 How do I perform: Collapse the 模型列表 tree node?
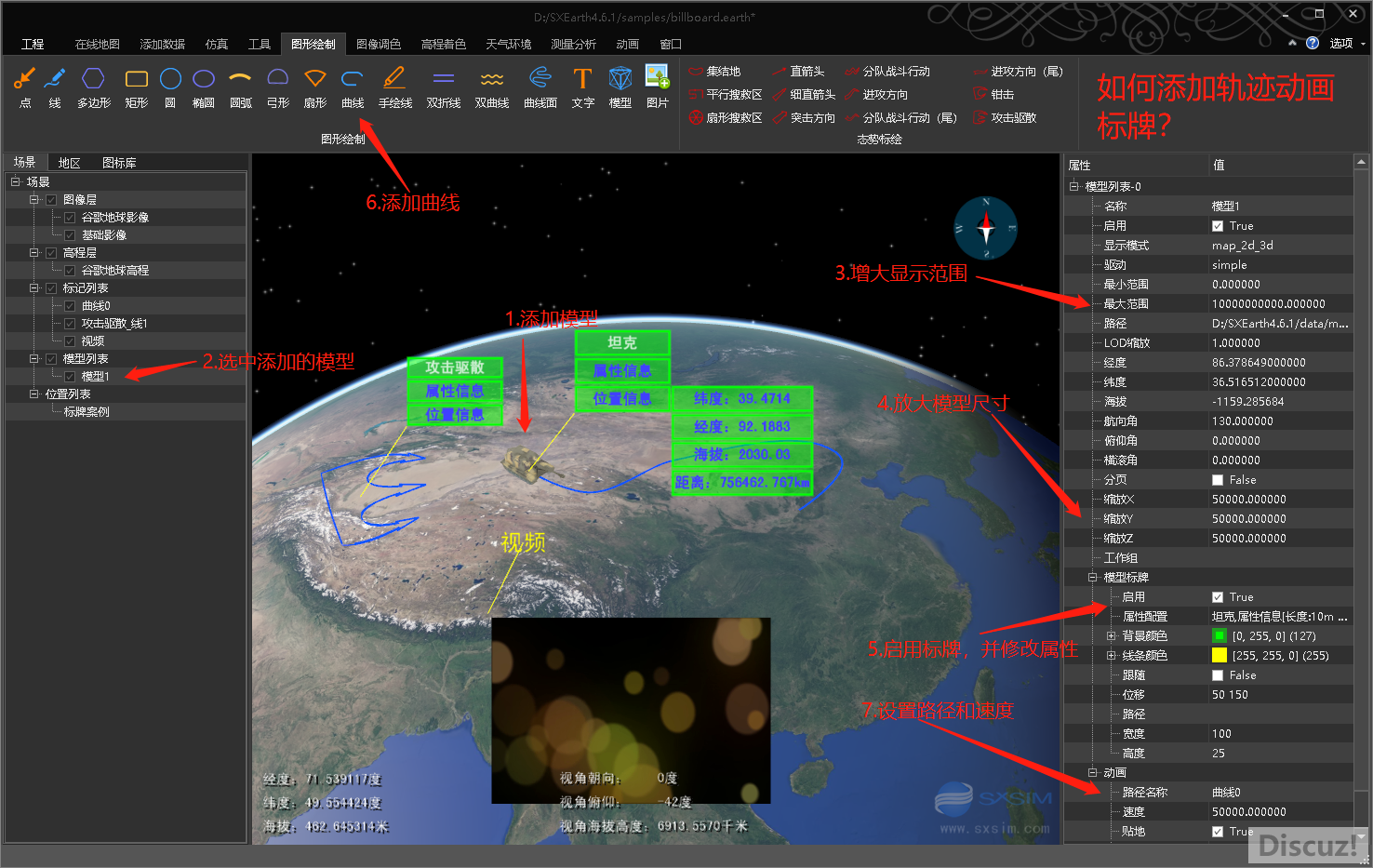[x=33, y=359]
